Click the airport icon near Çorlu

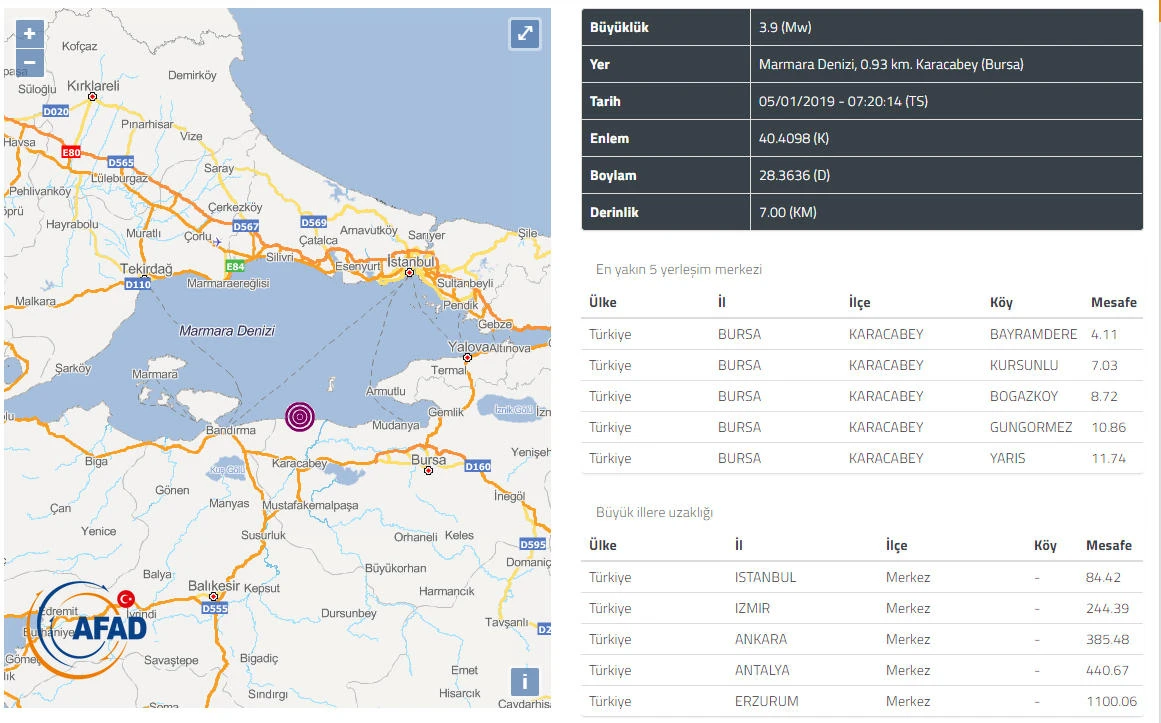(219, 239)
